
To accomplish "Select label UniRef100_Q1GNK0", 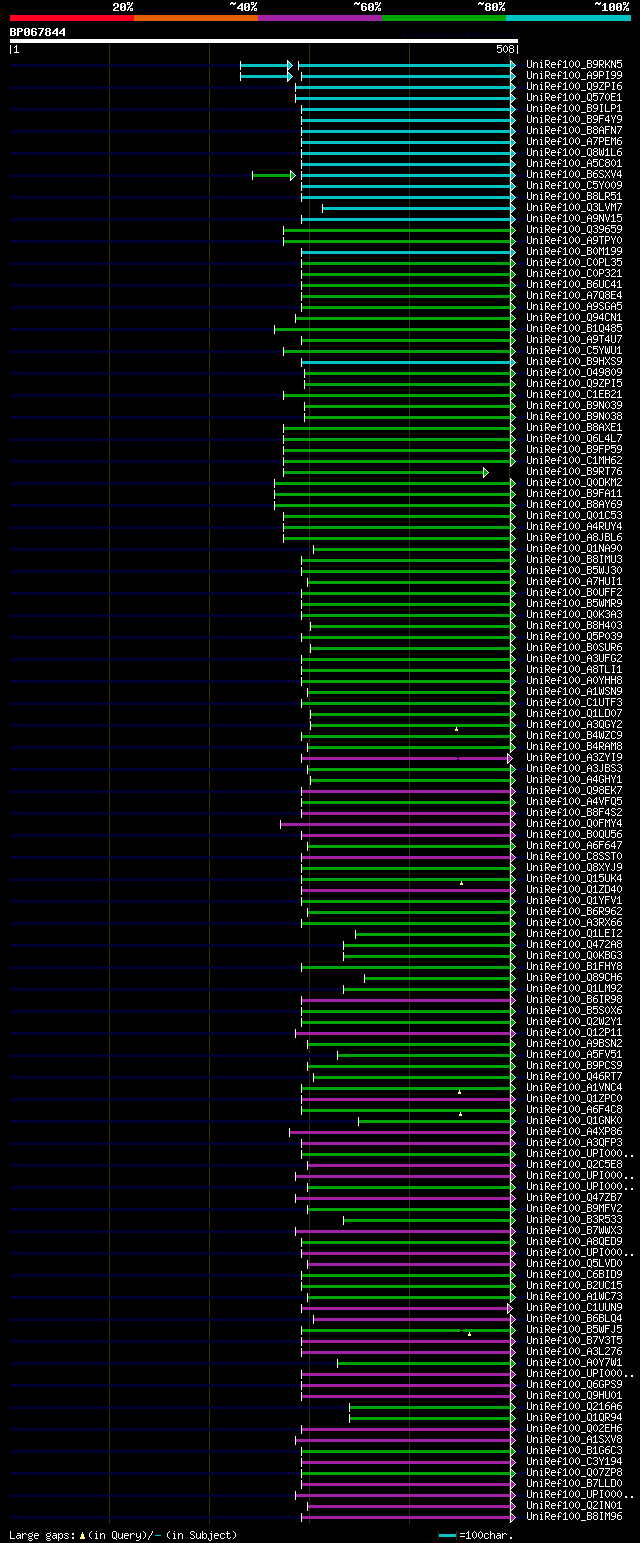I will (574, 1120).
